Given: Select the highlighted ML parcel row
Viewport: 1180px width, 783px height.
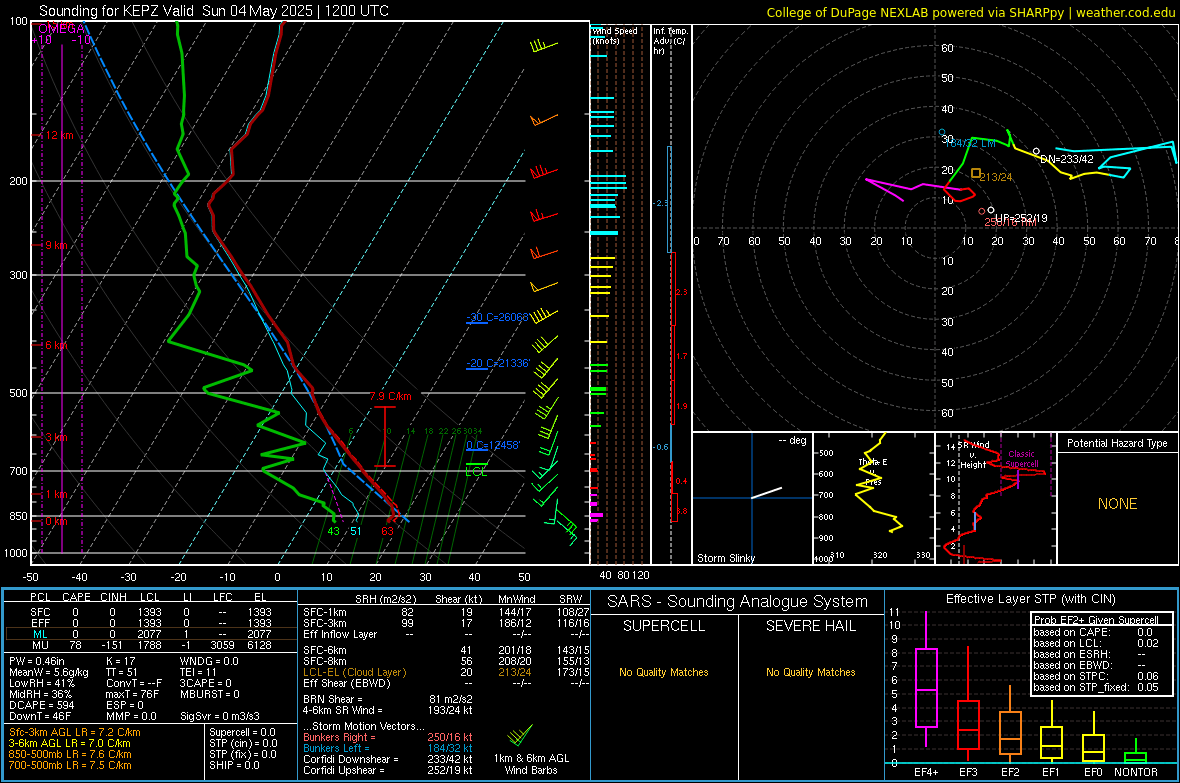Looking at the screenshot, I should point(151,634).
